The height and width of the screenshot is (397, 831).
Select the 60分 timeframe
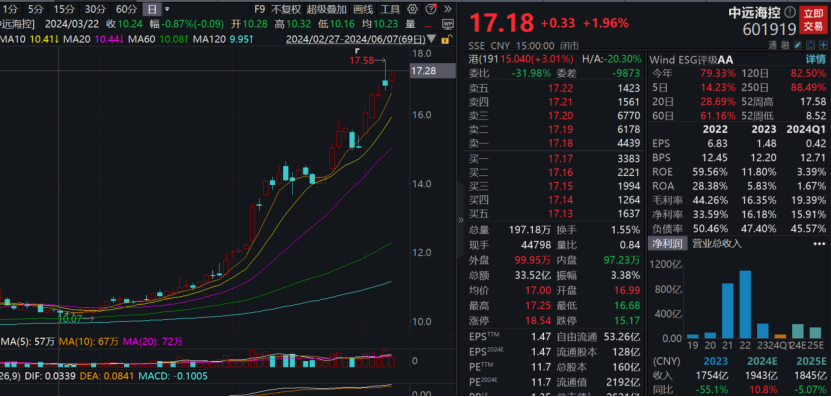tap(126, 9)
